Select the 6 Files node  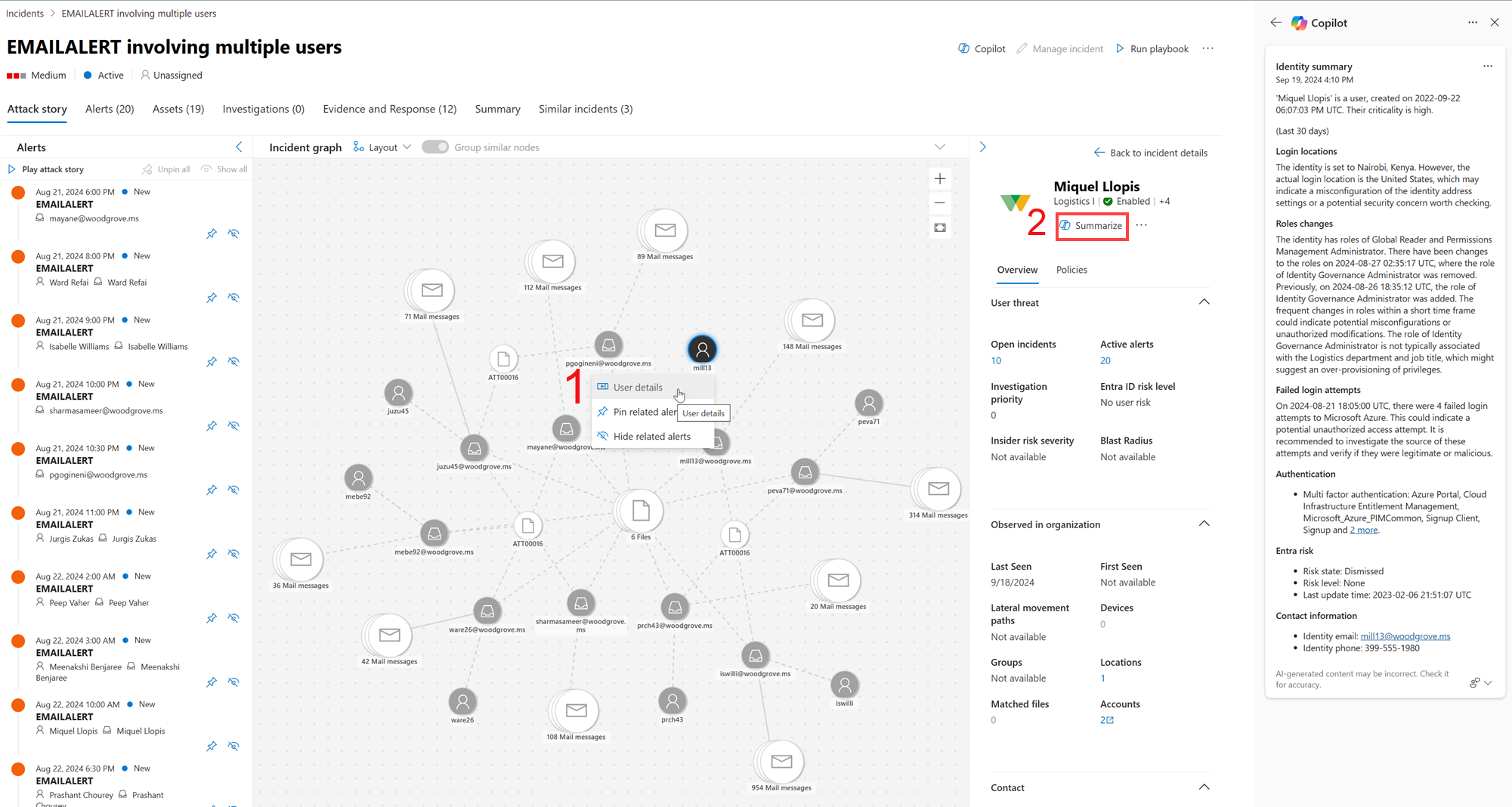click(x=640, y=511)
